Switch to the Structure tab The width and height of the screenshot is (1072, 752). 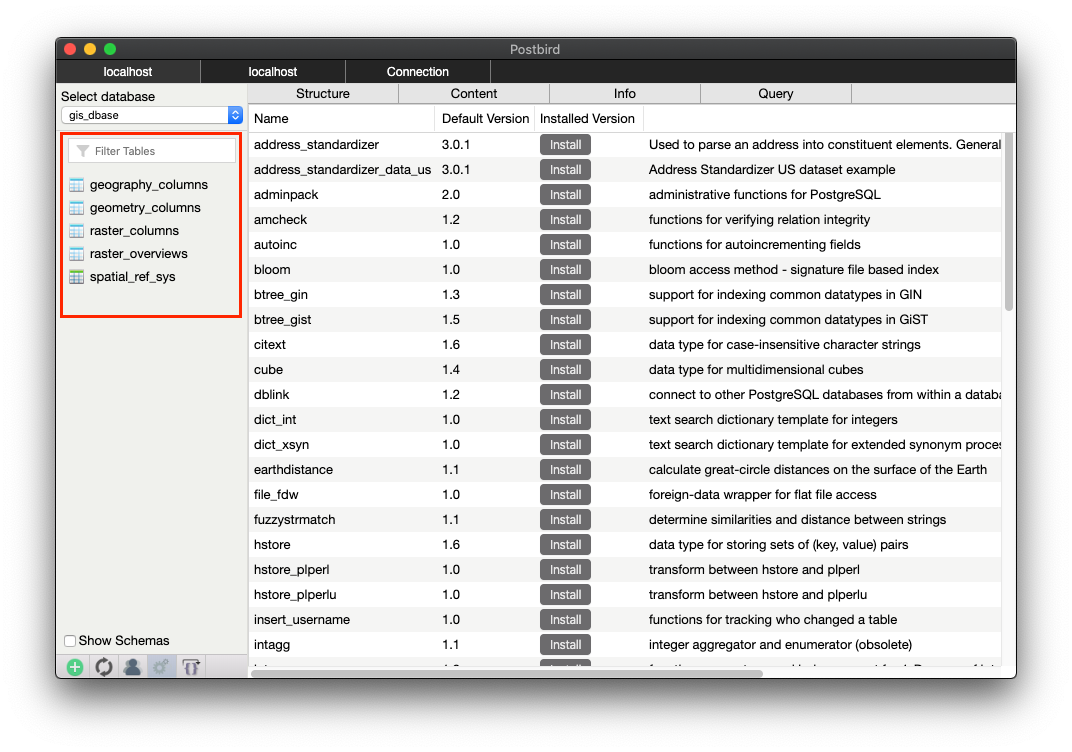(x=323, y=94)
